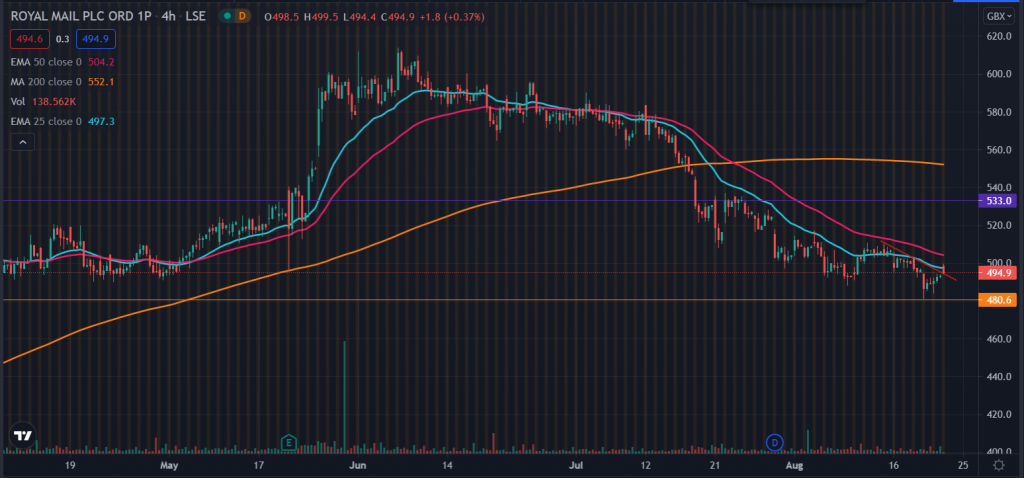This screenshot has width=1024, height=478.
Task: Click the 14 date on time axis
Action: pyautogui.click(x=447, y=465)
